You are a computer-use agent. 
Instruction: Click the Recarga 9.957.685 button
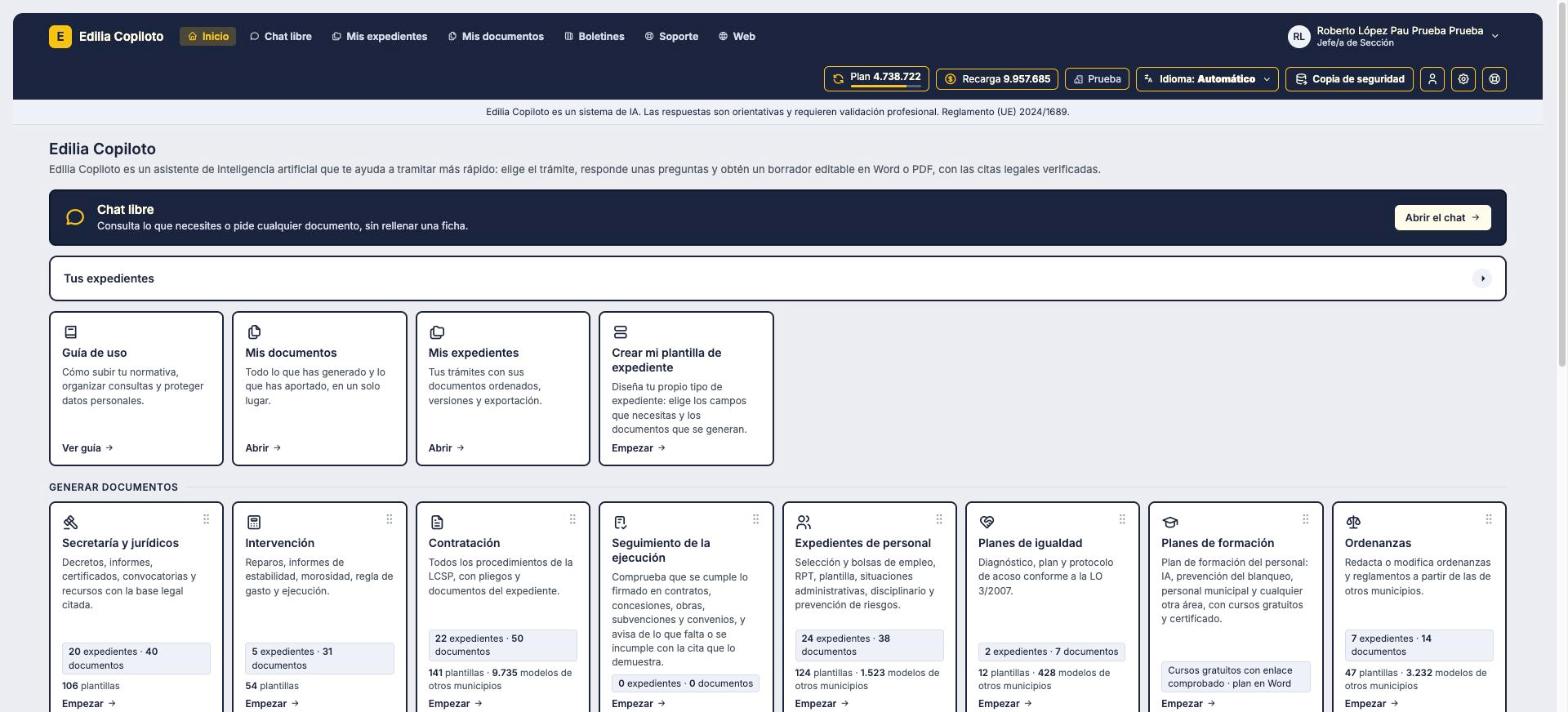click(x=997, y=79)
